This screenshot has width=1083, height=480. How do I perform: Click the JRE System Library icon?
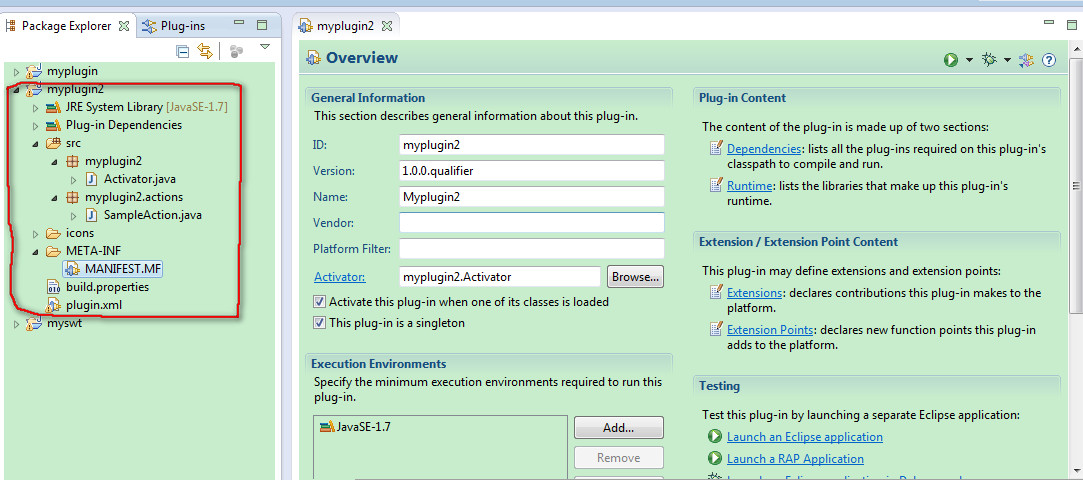(x=53, y=108)
